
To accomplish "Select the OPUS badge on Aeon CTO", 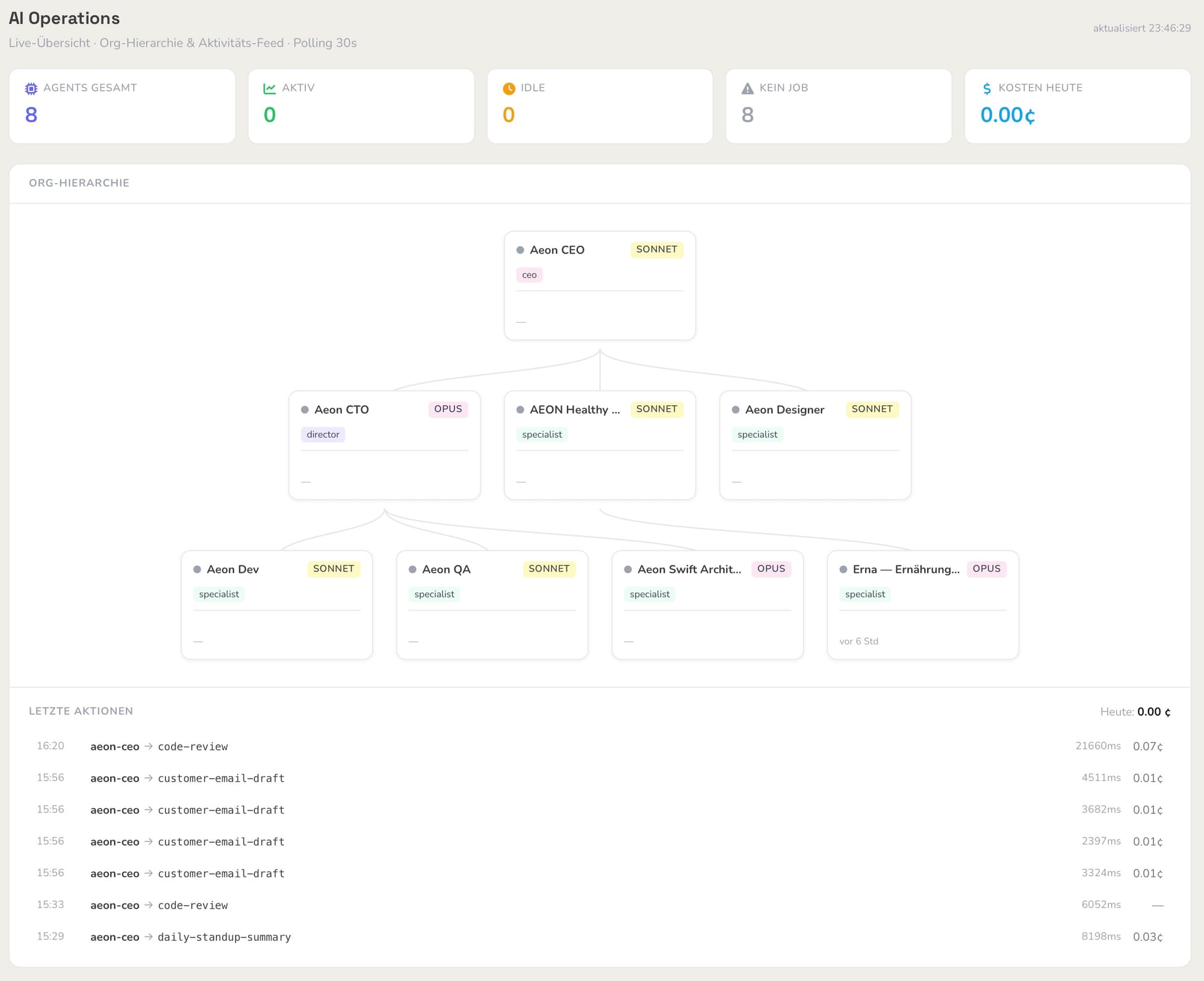I will click(448, 409).
